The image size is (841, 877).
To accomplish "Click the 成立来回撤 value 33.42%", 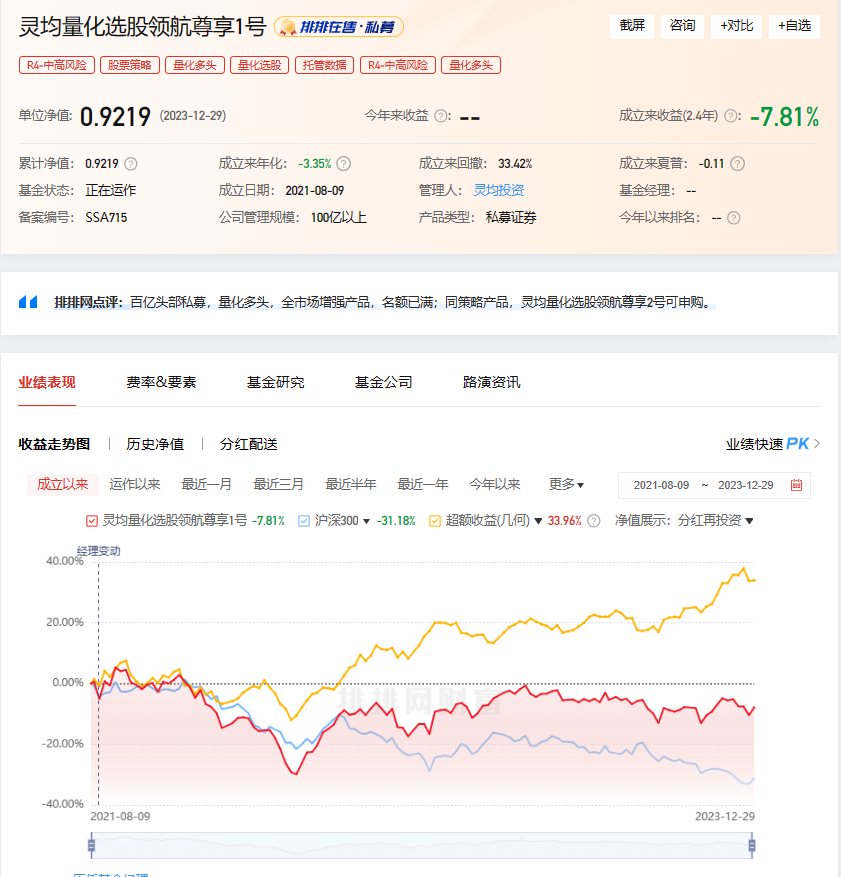I will point(515,164).
